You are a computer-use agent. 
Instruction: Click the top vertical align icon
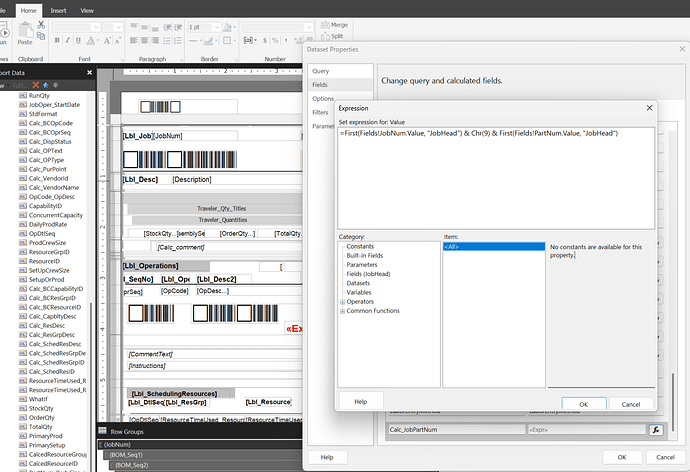point(134,27)
